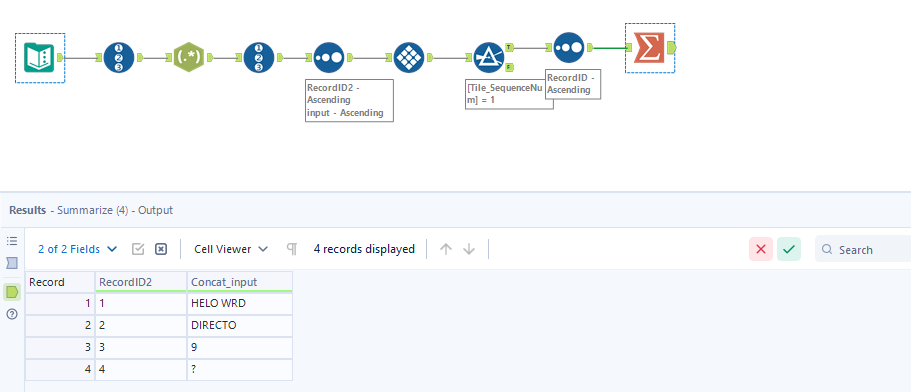The image size is (911, 392).
Task: Click the Text Input tool's output anchor
Action: (60, 57)
